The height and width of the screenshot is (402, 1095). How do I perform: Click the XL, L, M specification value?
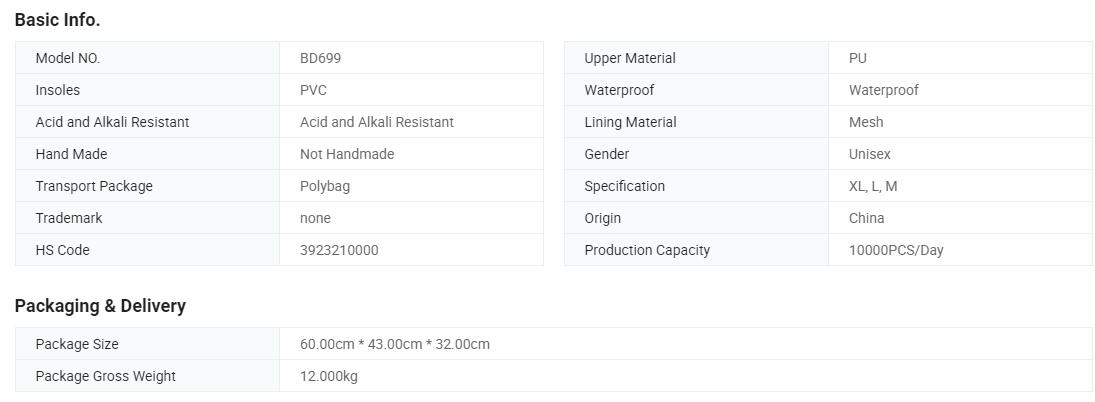point(872,186)
